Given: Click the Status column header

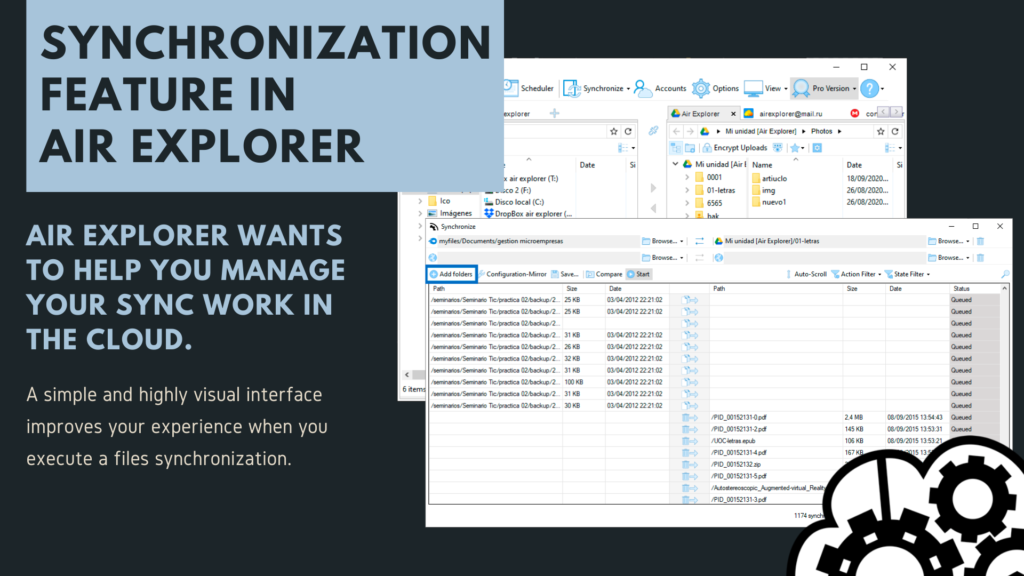Looking at the screenshot, I should (961, 289).
